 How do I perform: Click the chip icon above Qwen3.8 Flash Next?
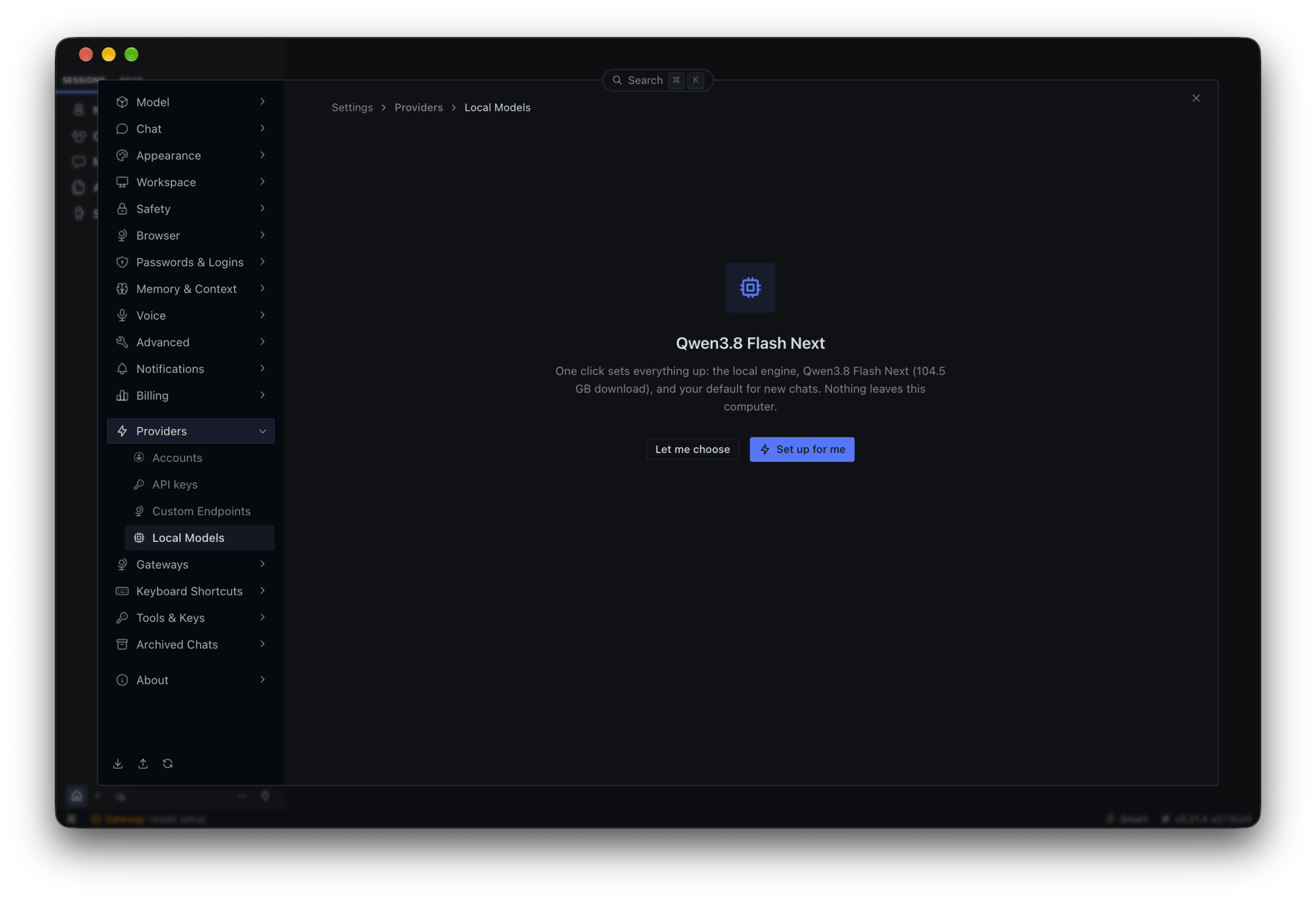[x=750, y=288]
